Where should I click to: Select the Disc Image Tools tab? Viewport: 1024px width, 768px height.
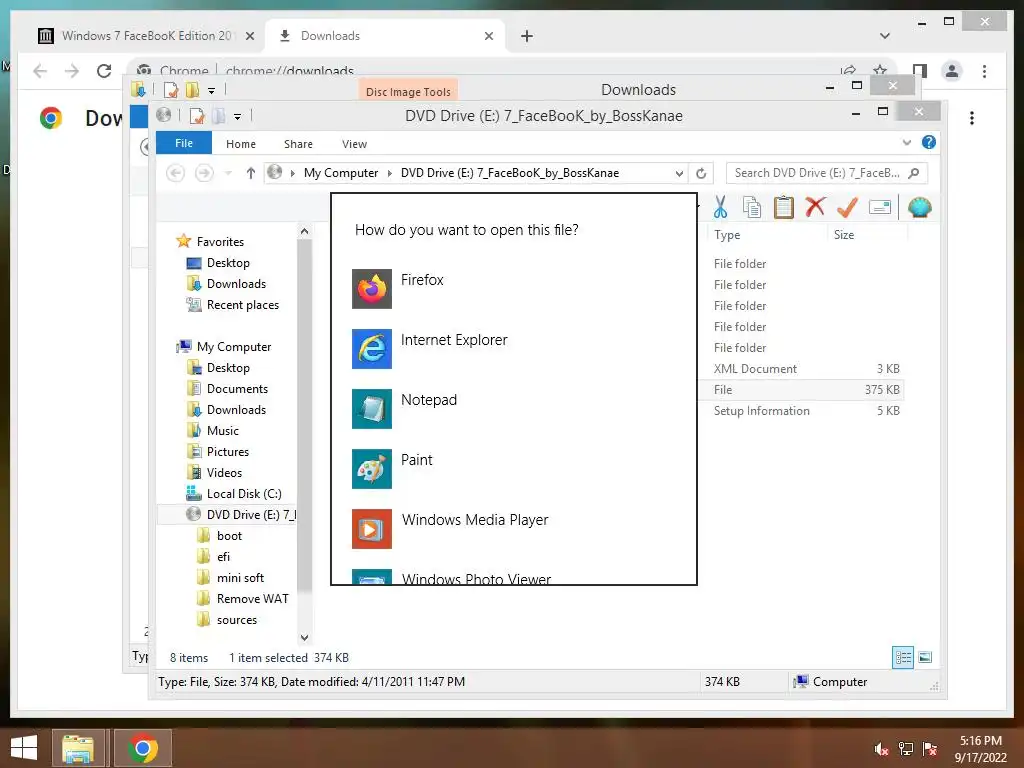pos(408,91)
